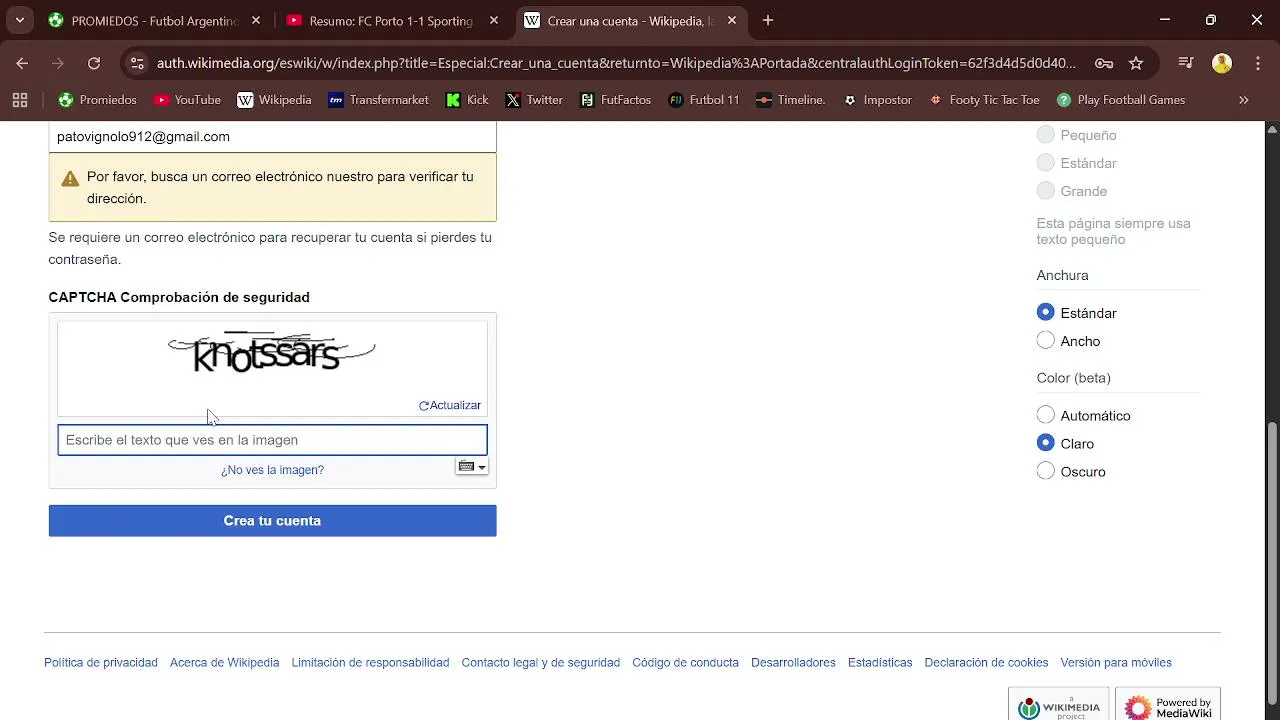Screen dimensions: 1280x720
Task: Open Limitación de responsabilidad link
Action: pos(370,663)
